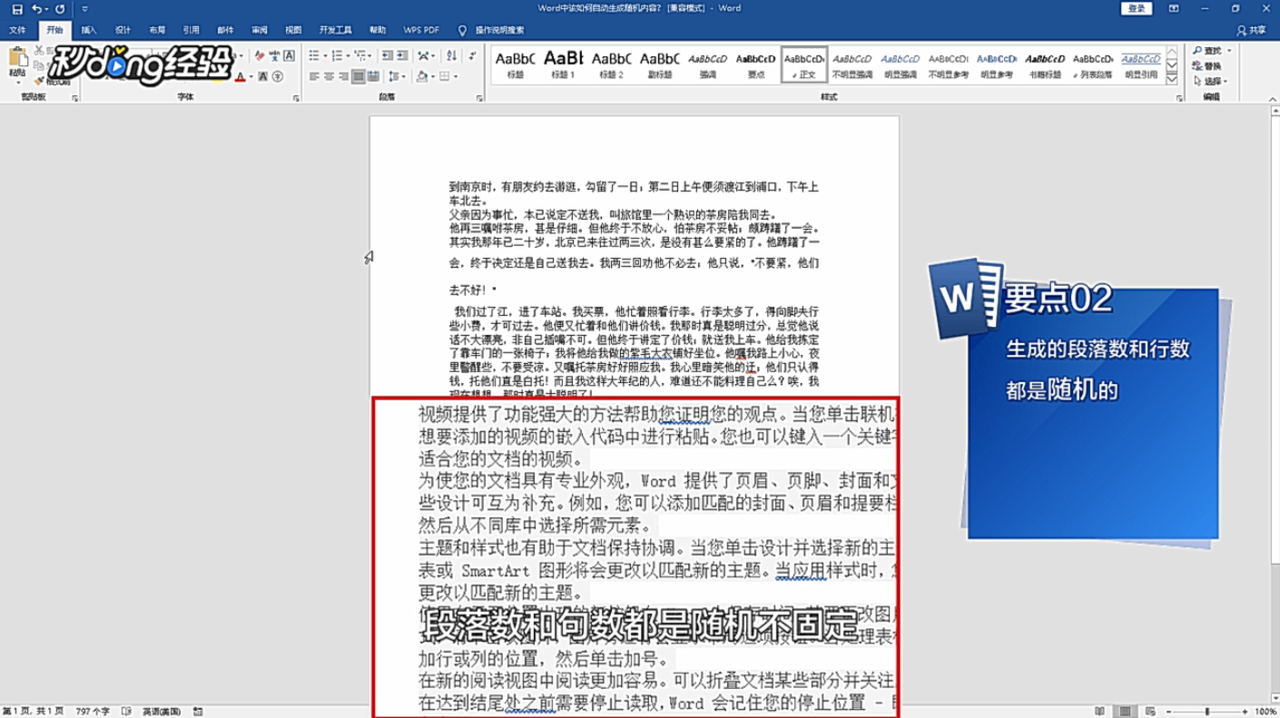
Task: Apply numbered list formatting
Action: (x=337, y=55)
